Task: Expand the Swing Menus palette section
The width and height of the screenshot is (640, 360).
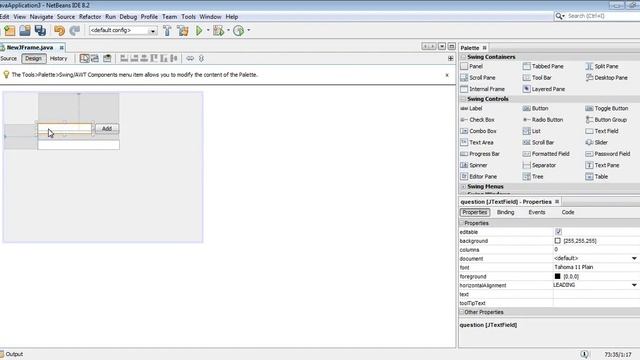Action: pos(463,187)
